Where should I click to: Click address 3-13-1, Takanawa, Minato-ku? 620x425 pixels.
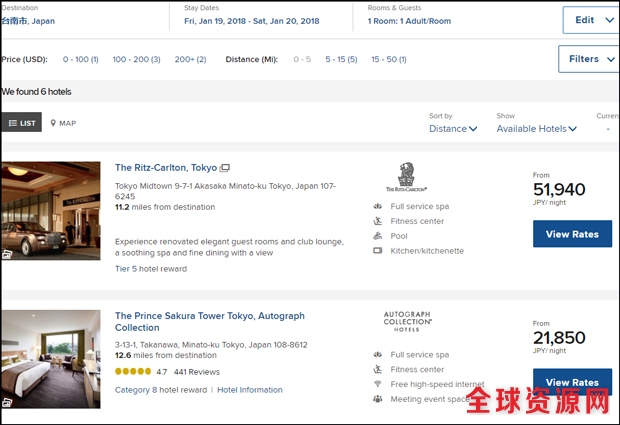[x=211, y=345]
